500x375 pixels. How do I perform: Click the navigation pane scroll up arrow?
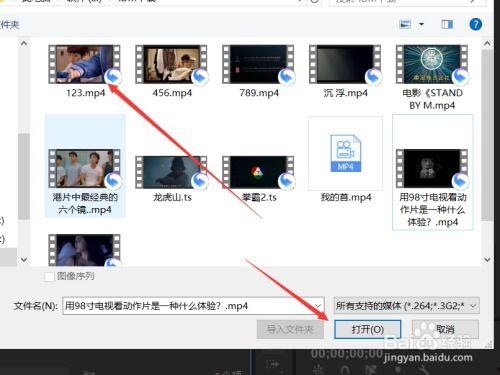[24, 44]
